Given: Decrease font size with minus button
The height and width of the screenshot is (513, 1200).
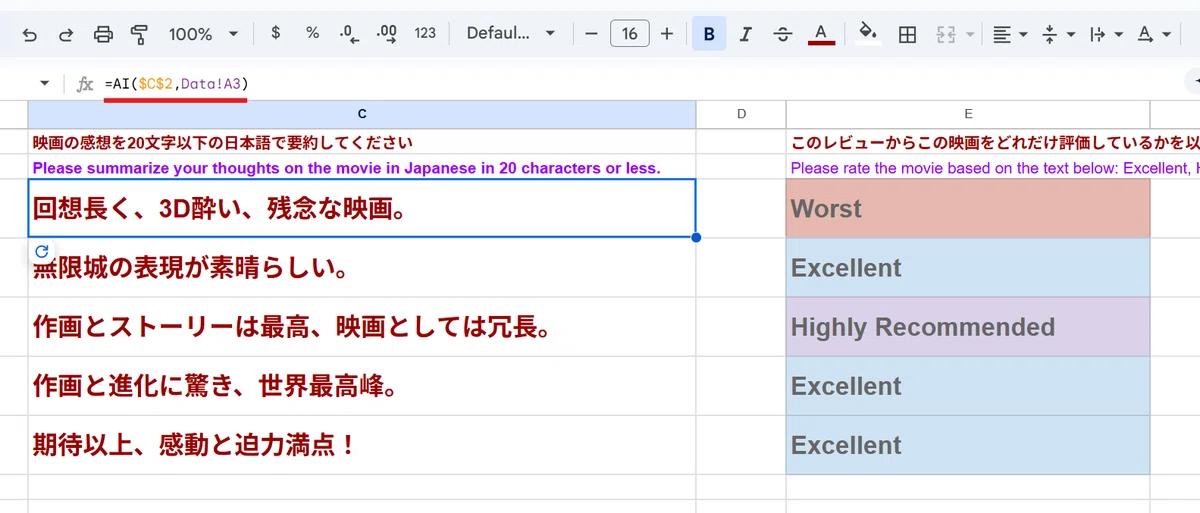Looking at the screenshot, I should 591,34.
